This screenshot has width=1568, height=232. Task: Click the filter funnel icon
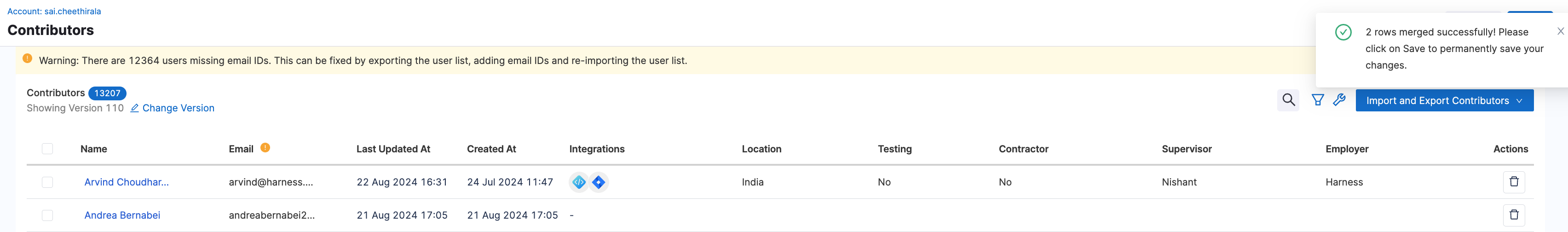coord(1318,100)
